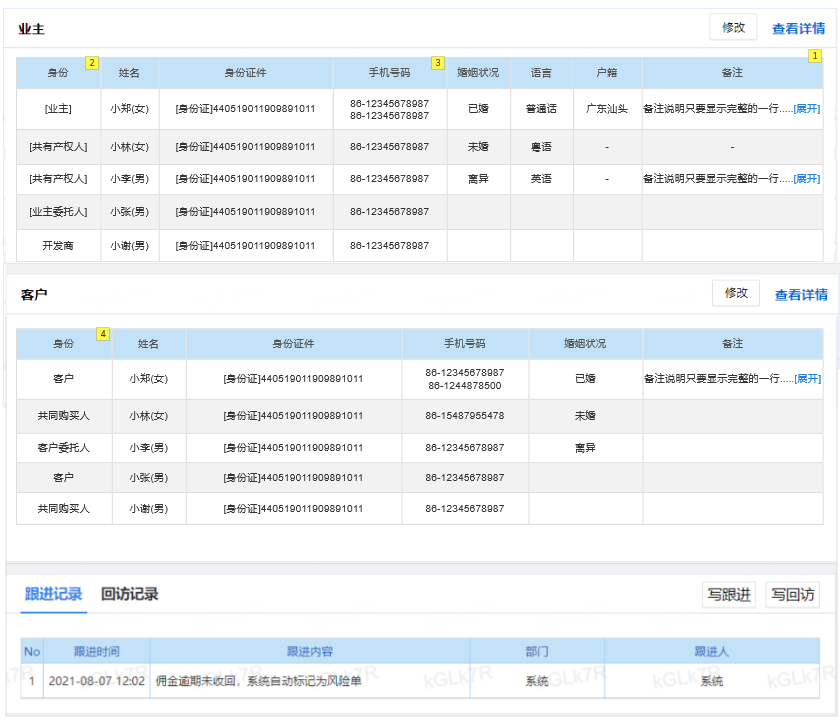840x722 pixels.
Task: Click 小张(男) in 业主 table
Action: point(130,212)
